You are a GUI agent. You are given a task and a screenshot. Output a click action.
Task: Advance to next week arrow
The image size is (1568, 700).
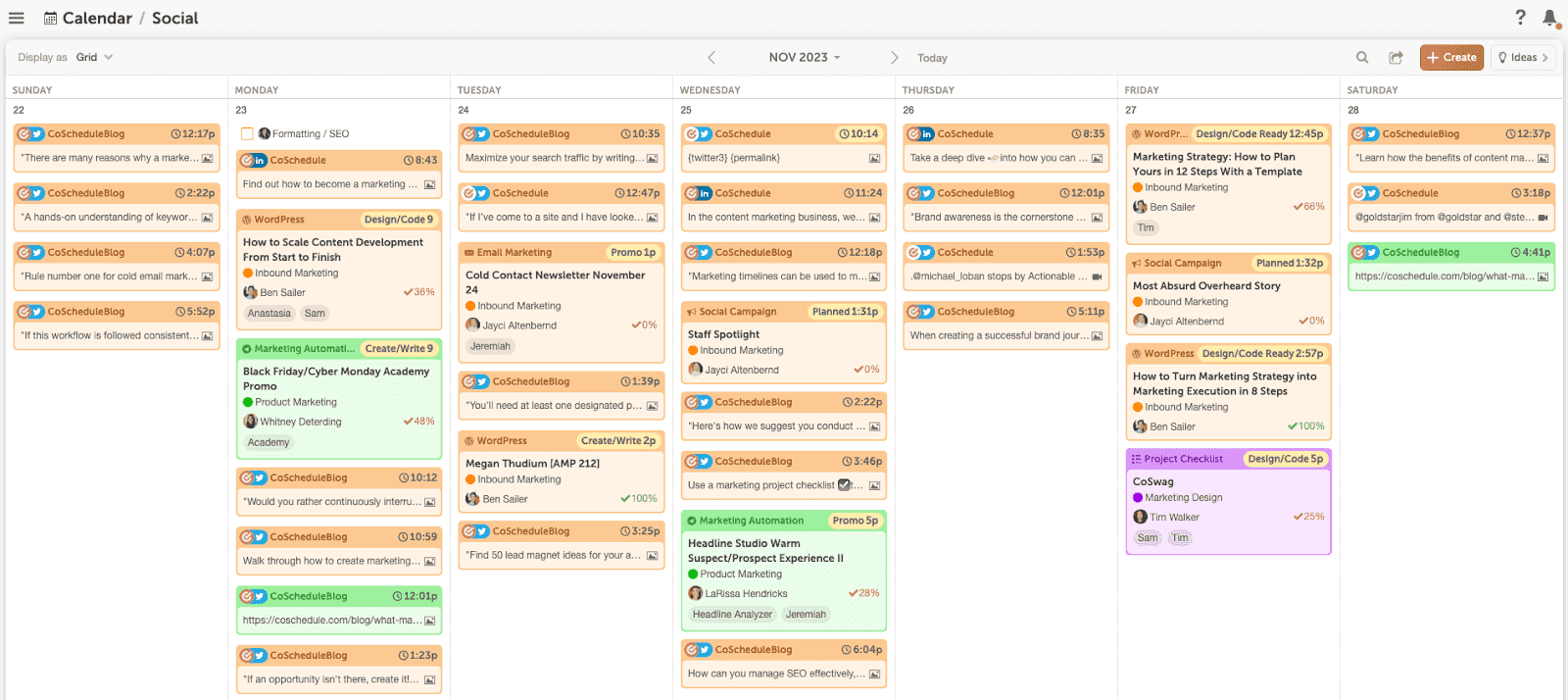click(x=894, y=58)
